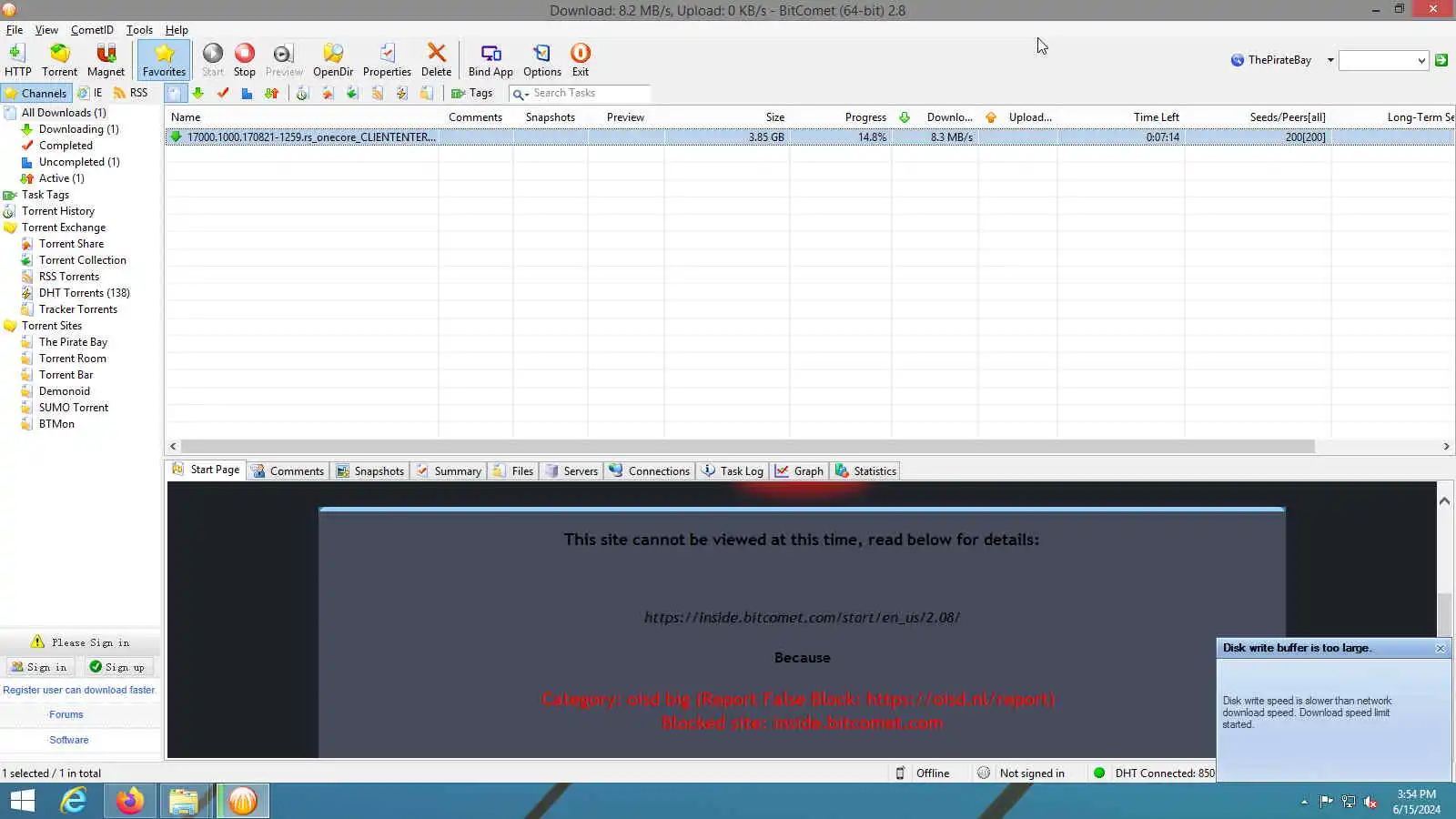This screenshot has width=1456, height=819.
Task: Filter tasks by active up-down arrows icon
Action: coord(271,93)
